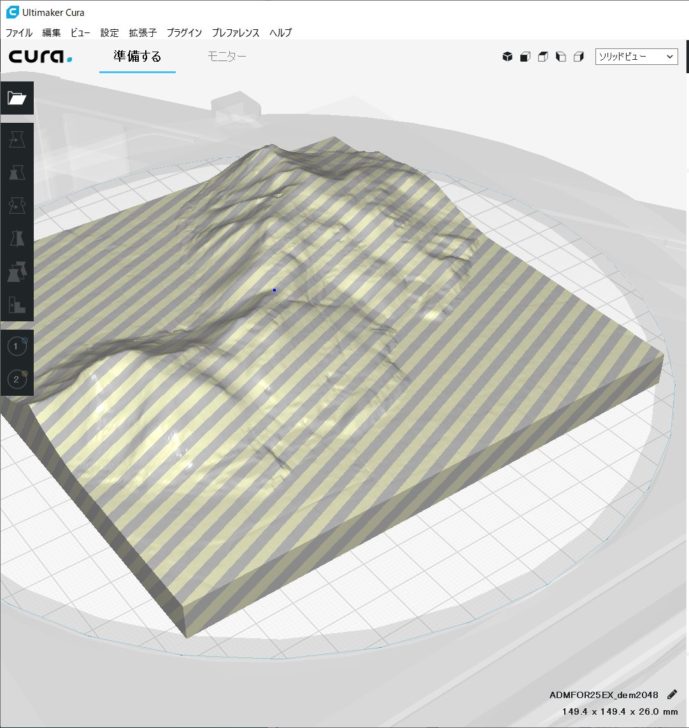Select the Support Blocker tool
This screenshot has height=728, width=689.
coord(17,305)
